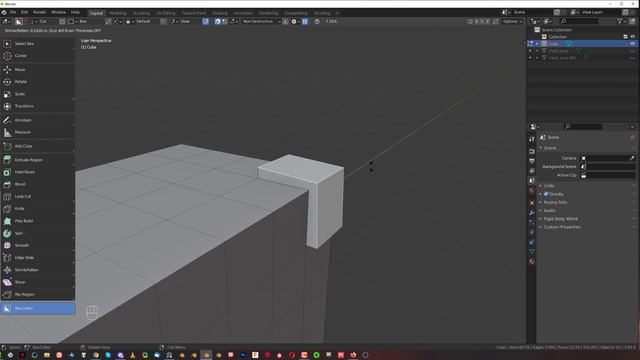Toggle Collection exclude-from-view-layer checkbox
Screen dimensions: 640x360
pos(625,37)
